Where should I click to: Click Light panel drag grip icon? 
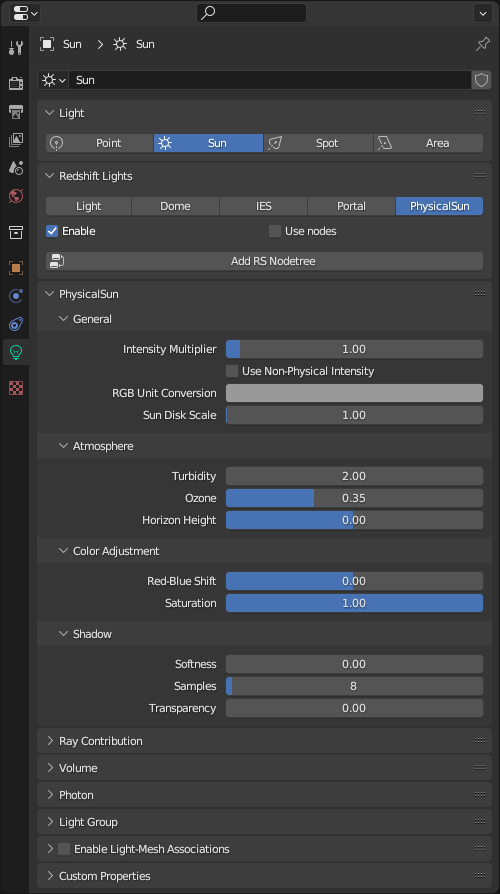tap(480, 113)
